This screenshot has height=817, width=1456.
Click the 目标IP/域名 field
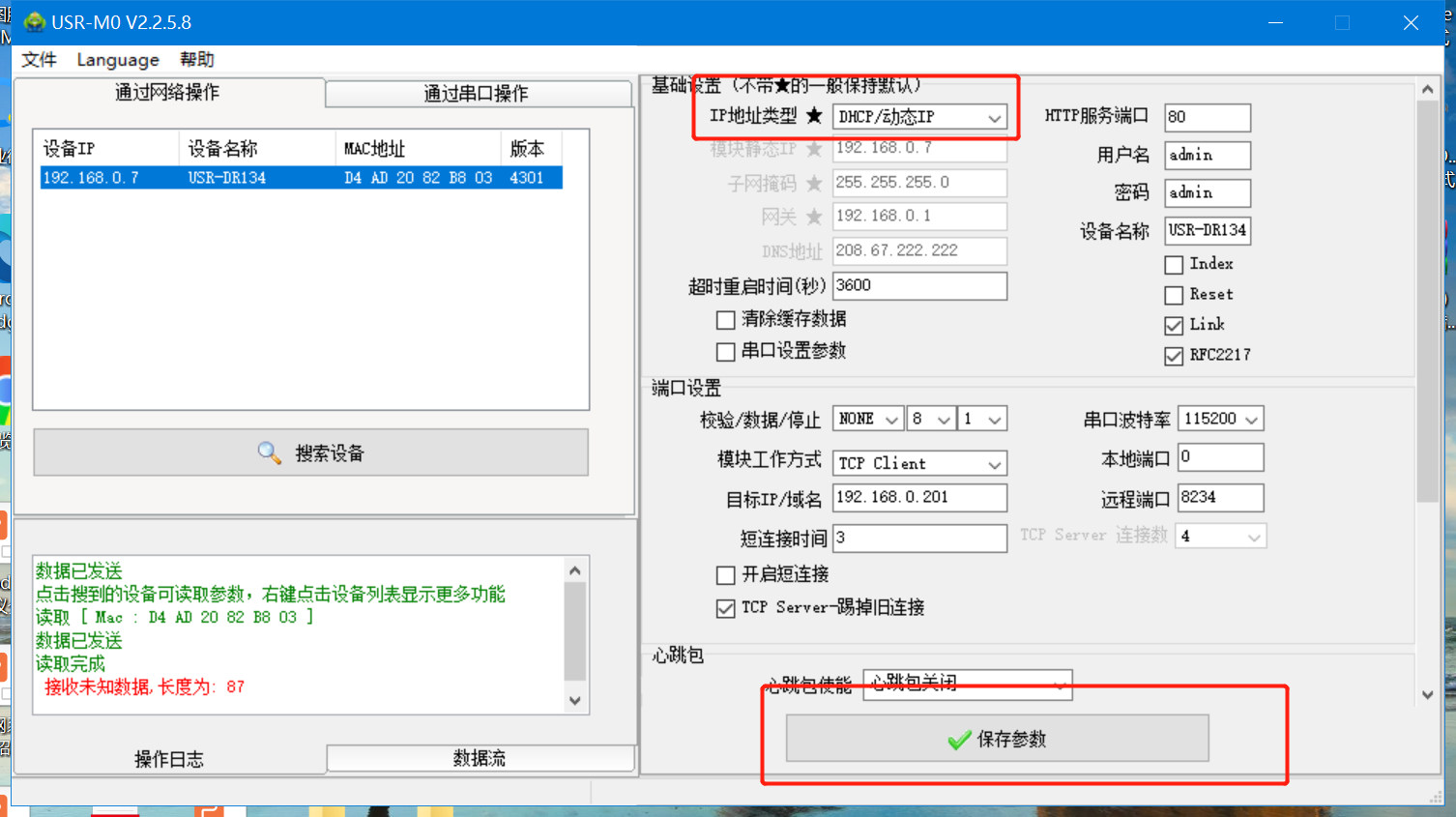pos(919,497)
